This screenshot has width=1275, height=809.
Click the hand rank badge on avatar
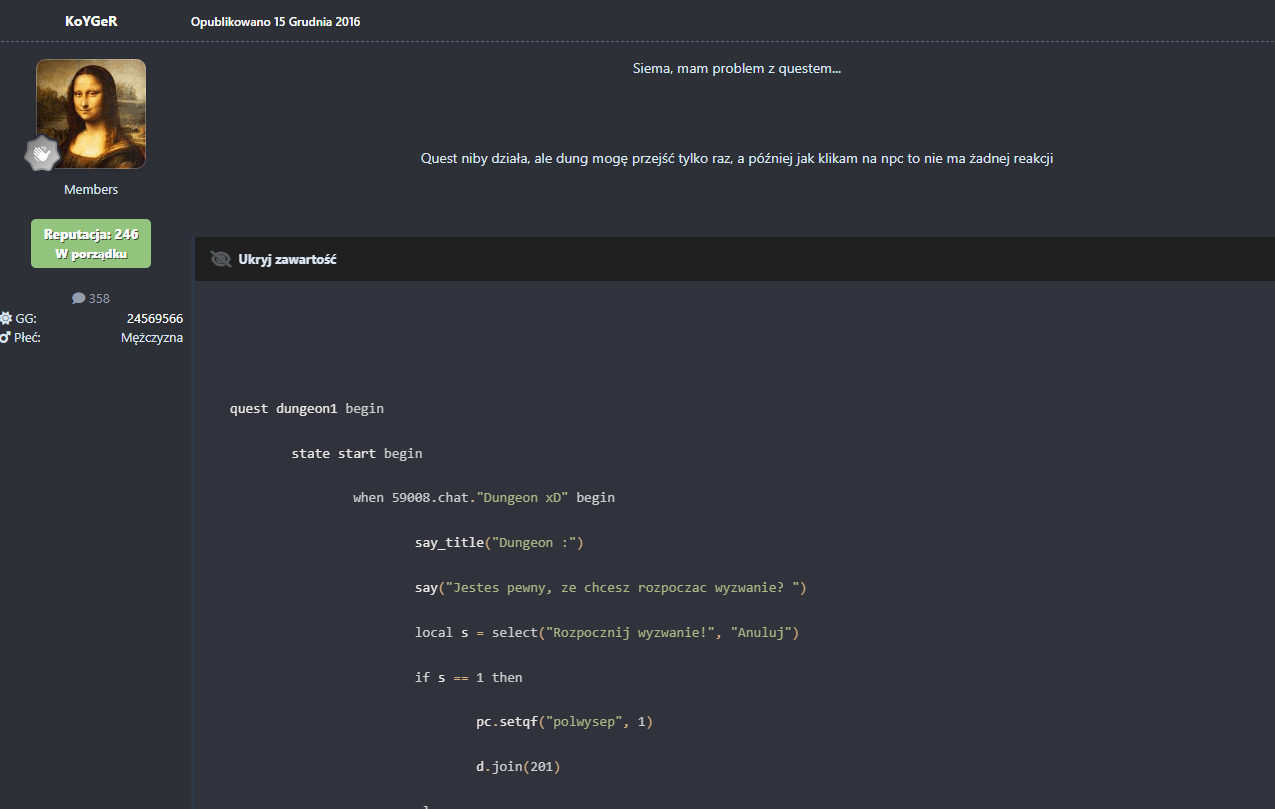pyautogui.click(x=42, y=153)
